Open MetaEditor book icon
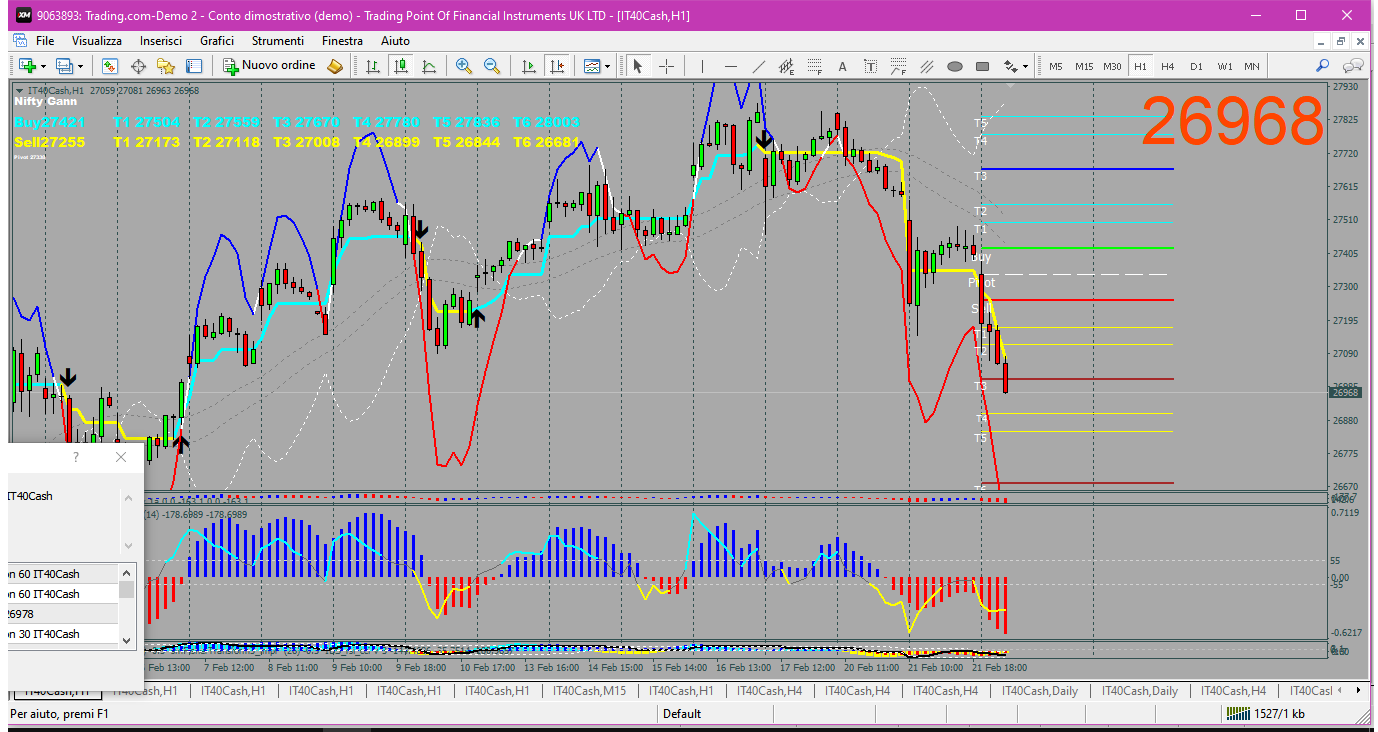This screenshot has height=732, width=1378. 336,66
